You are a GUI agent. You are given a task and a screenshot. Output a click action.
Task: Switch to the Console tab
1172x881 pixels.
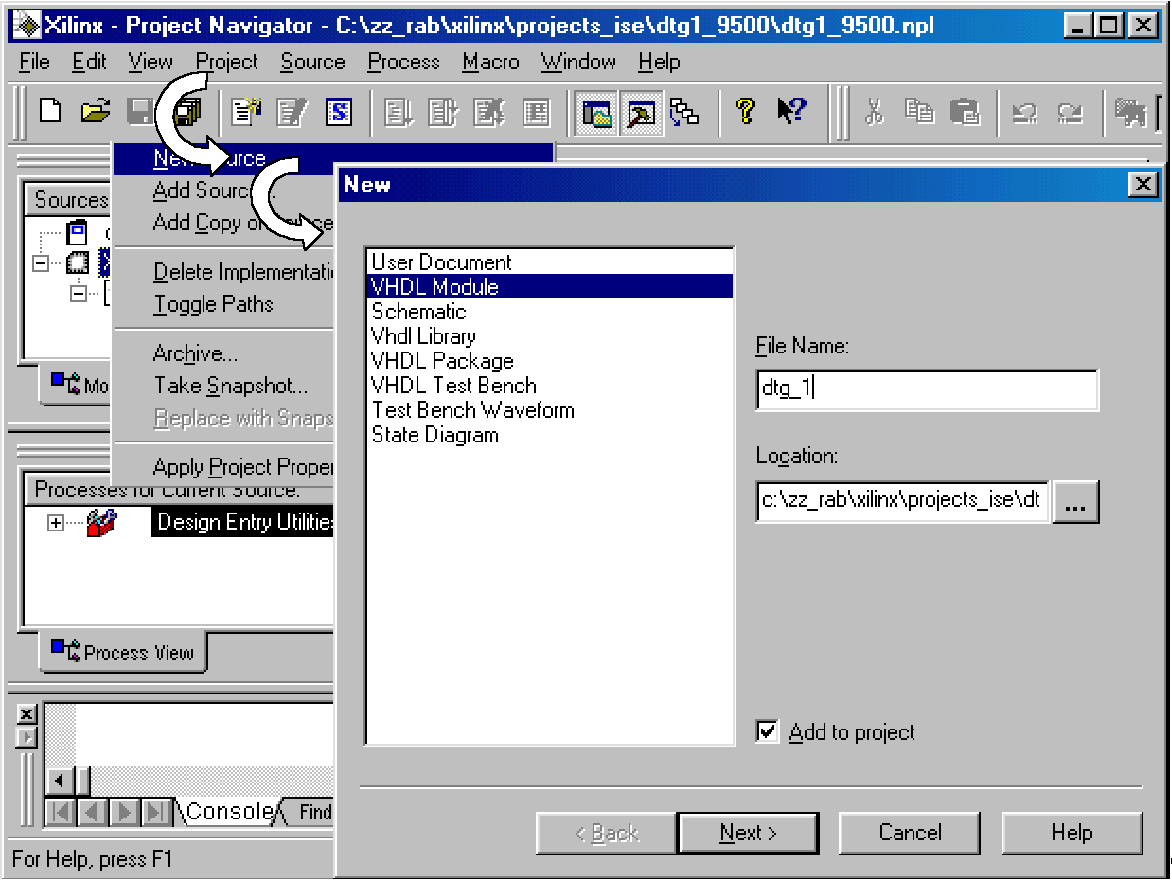click(x=229, y=812)
